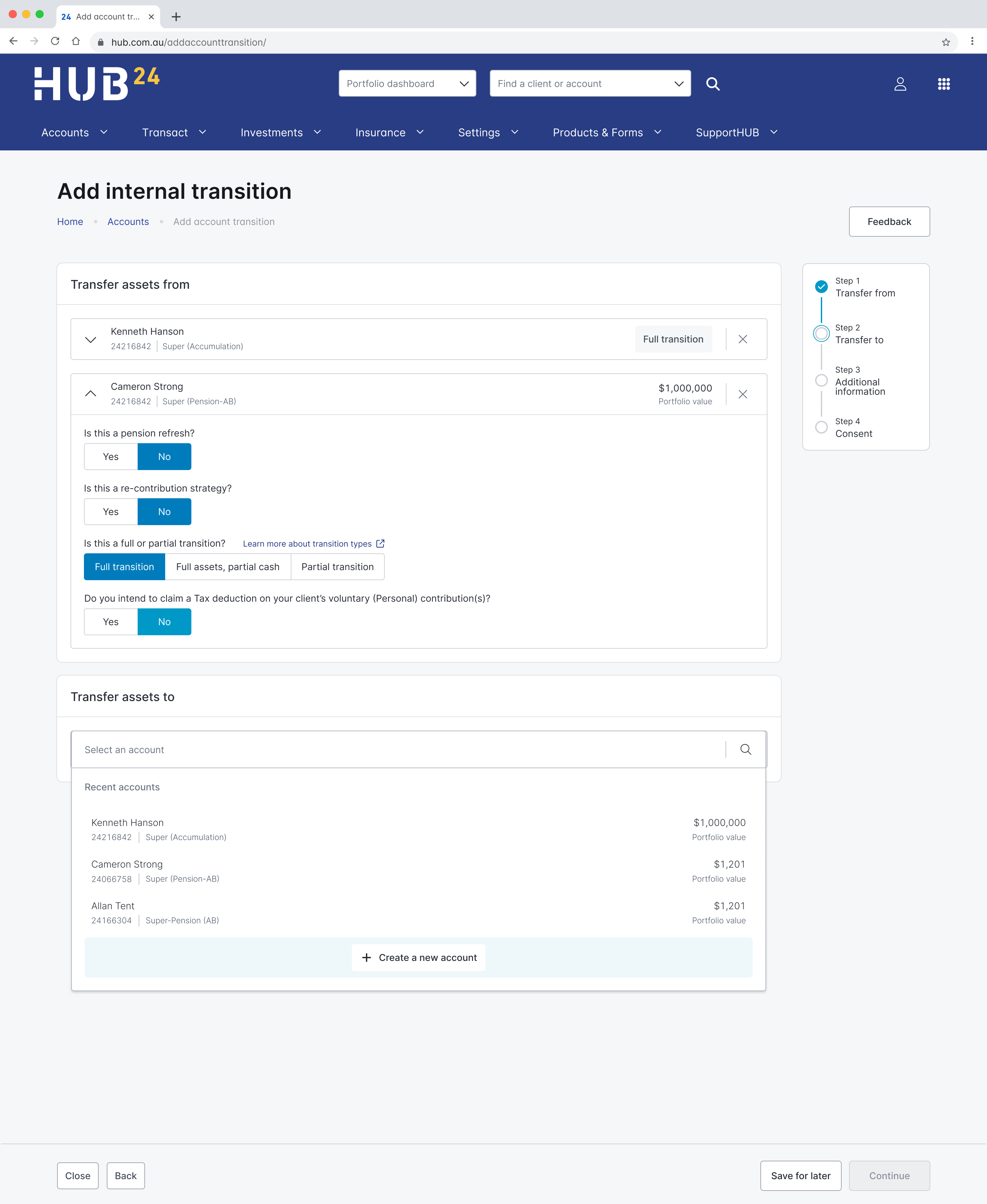
Task: Click the Back button
Action: pyautogui.click(x=126, y=1176)
